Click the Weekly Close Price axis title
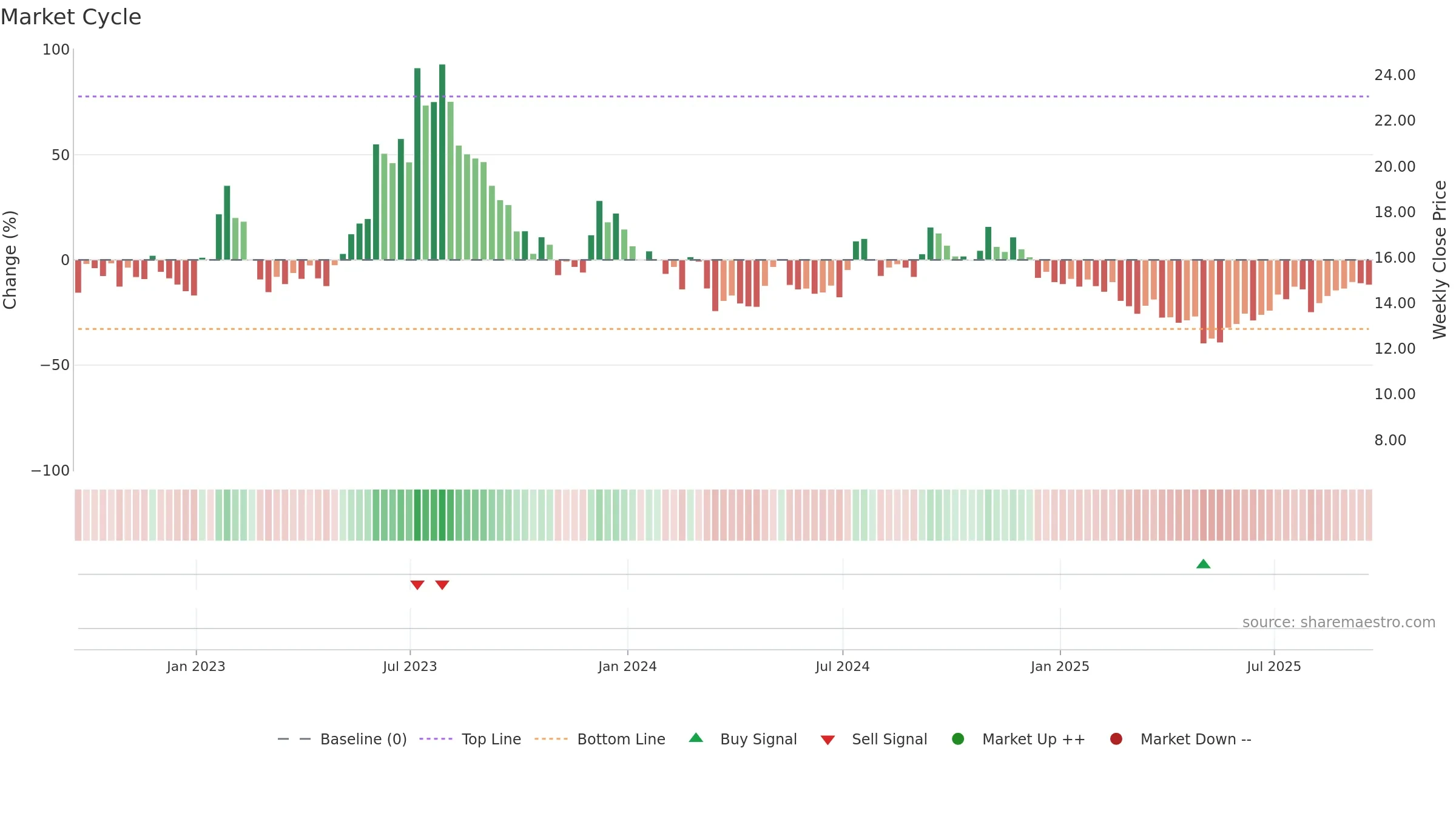 coord(1440,260)
